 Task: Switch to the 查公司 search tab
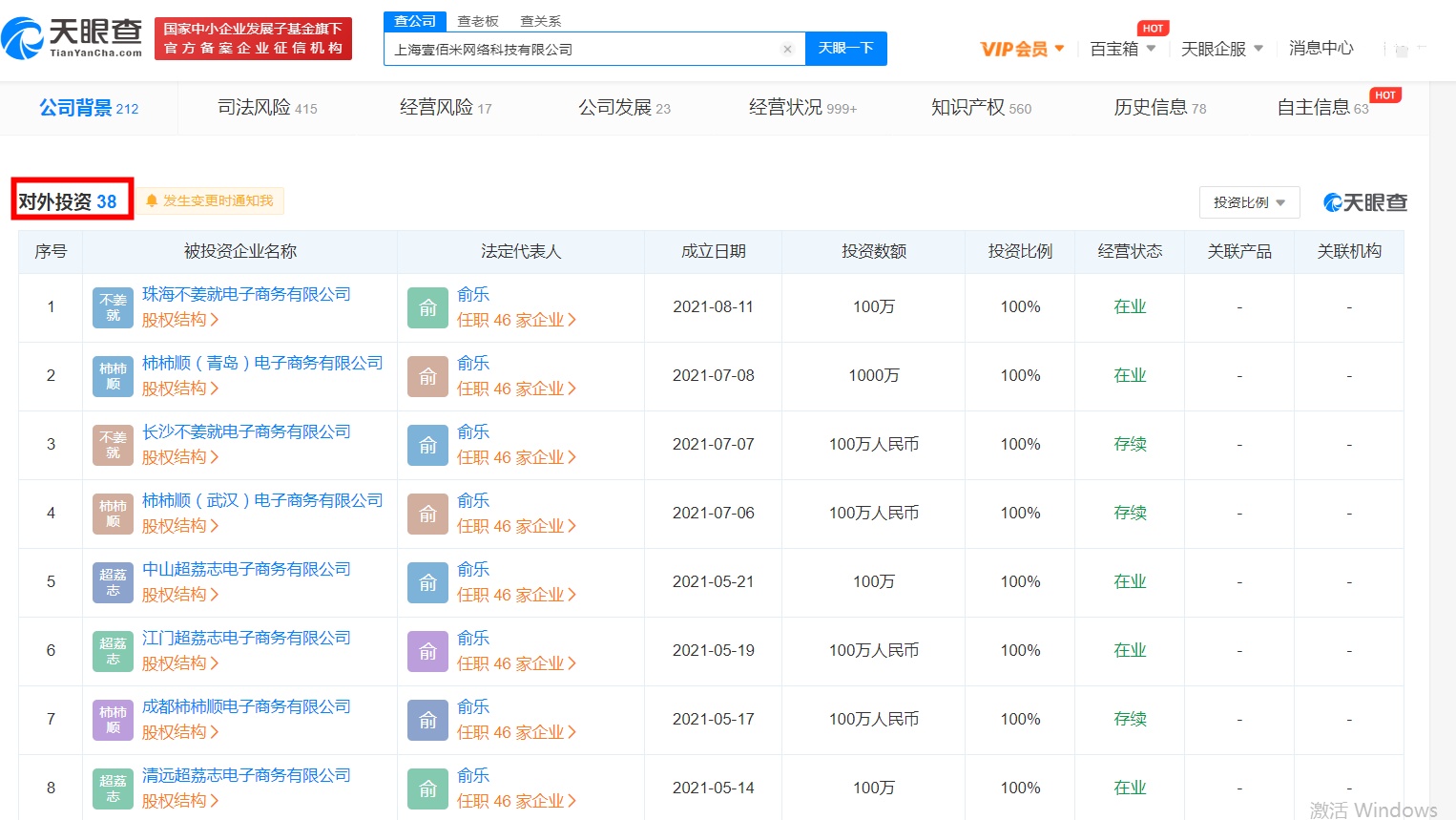[415, 21]
